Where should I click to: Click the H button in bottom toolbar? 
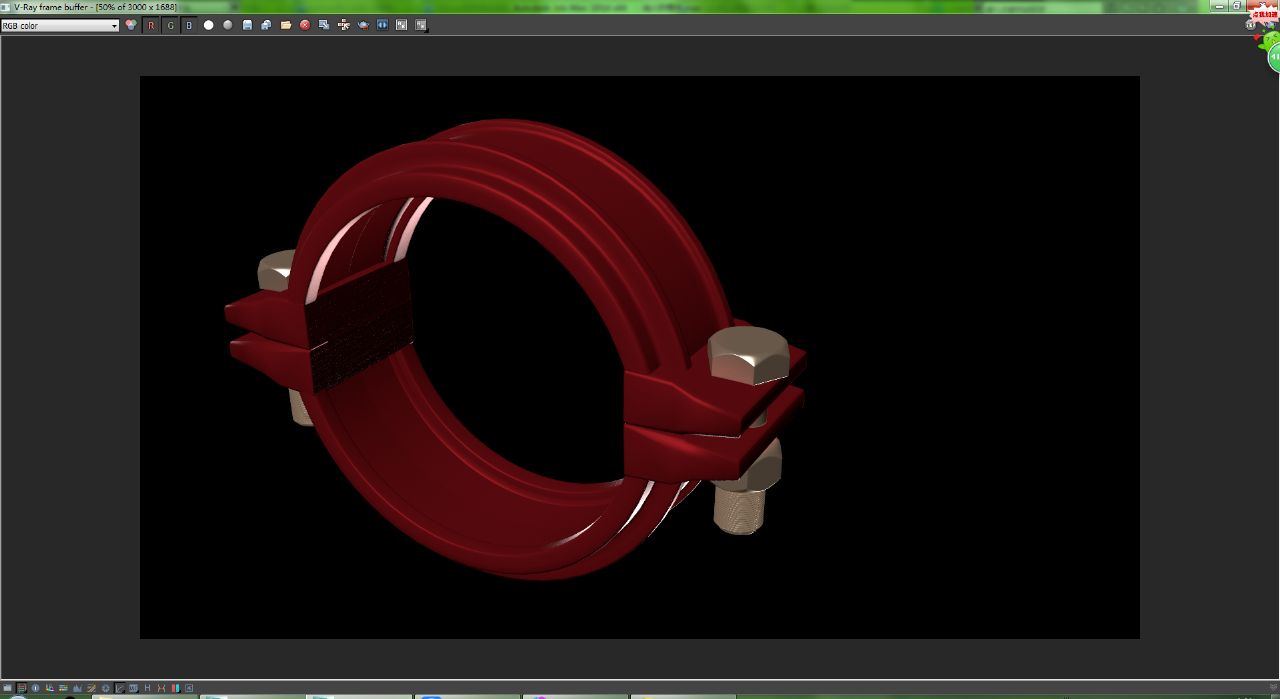(147, 688)
